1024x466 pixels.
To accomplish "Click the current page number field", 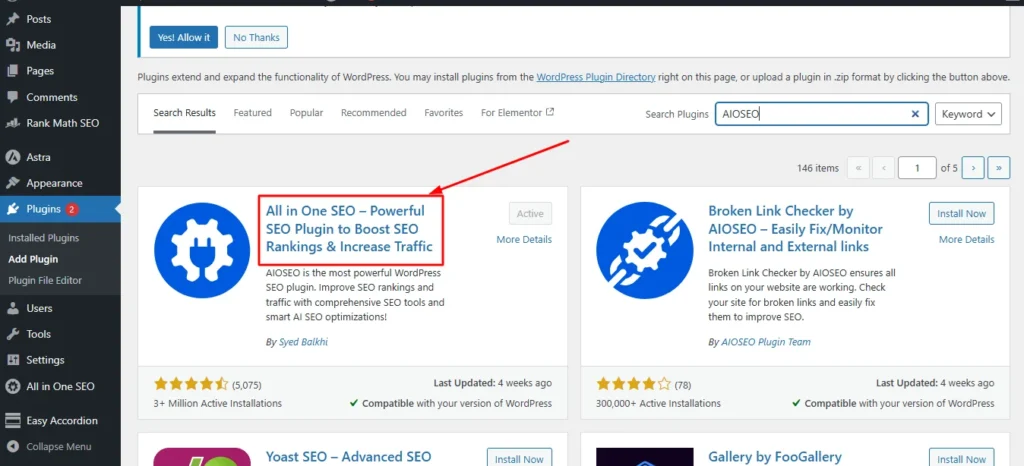I will click(x=917, y=168).
